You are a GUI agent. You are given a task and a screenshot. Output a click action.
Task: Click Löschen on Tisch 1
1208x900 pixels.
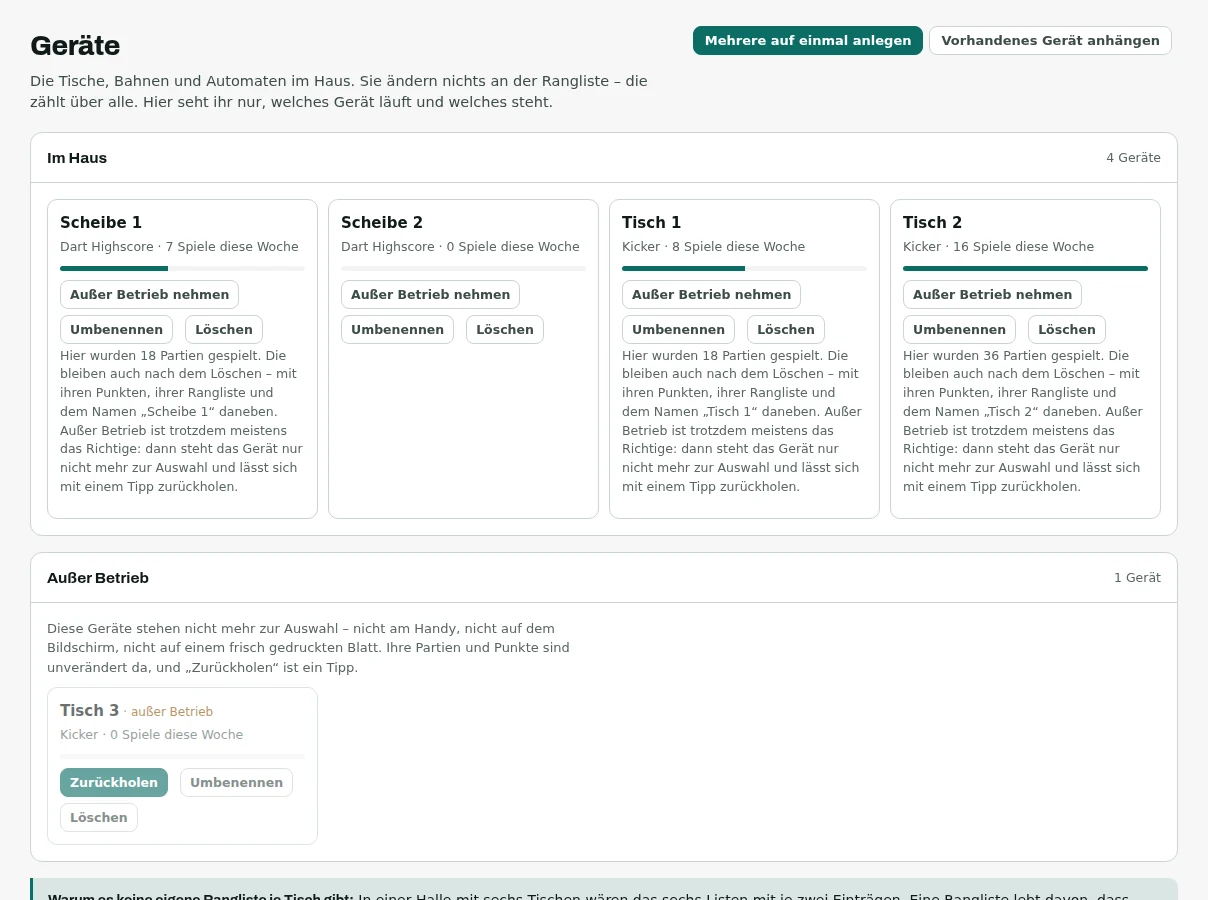point(786,329)
